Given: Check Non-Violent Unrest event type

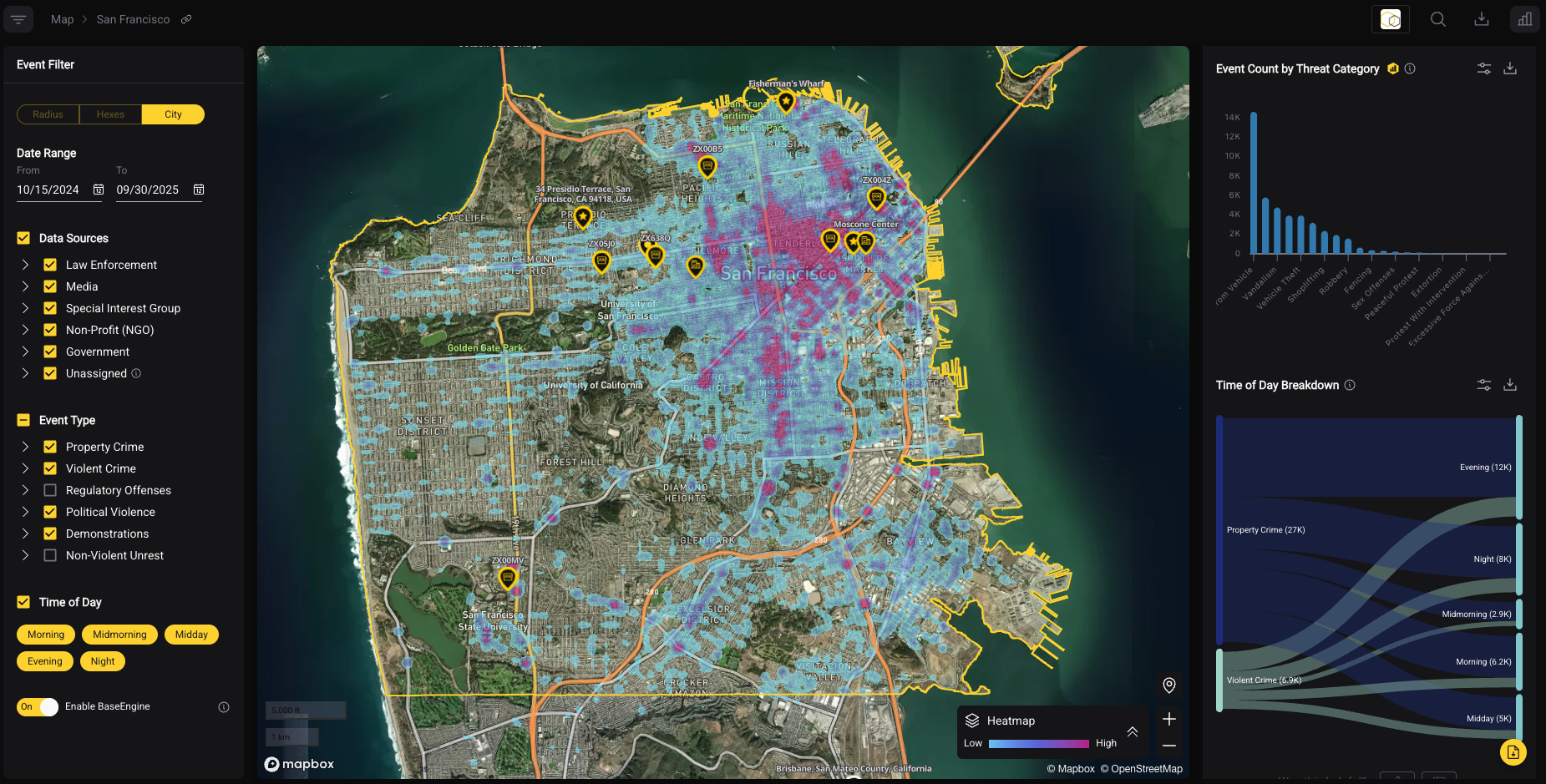Looking at the screenshot, I should (x=50, y=555).
